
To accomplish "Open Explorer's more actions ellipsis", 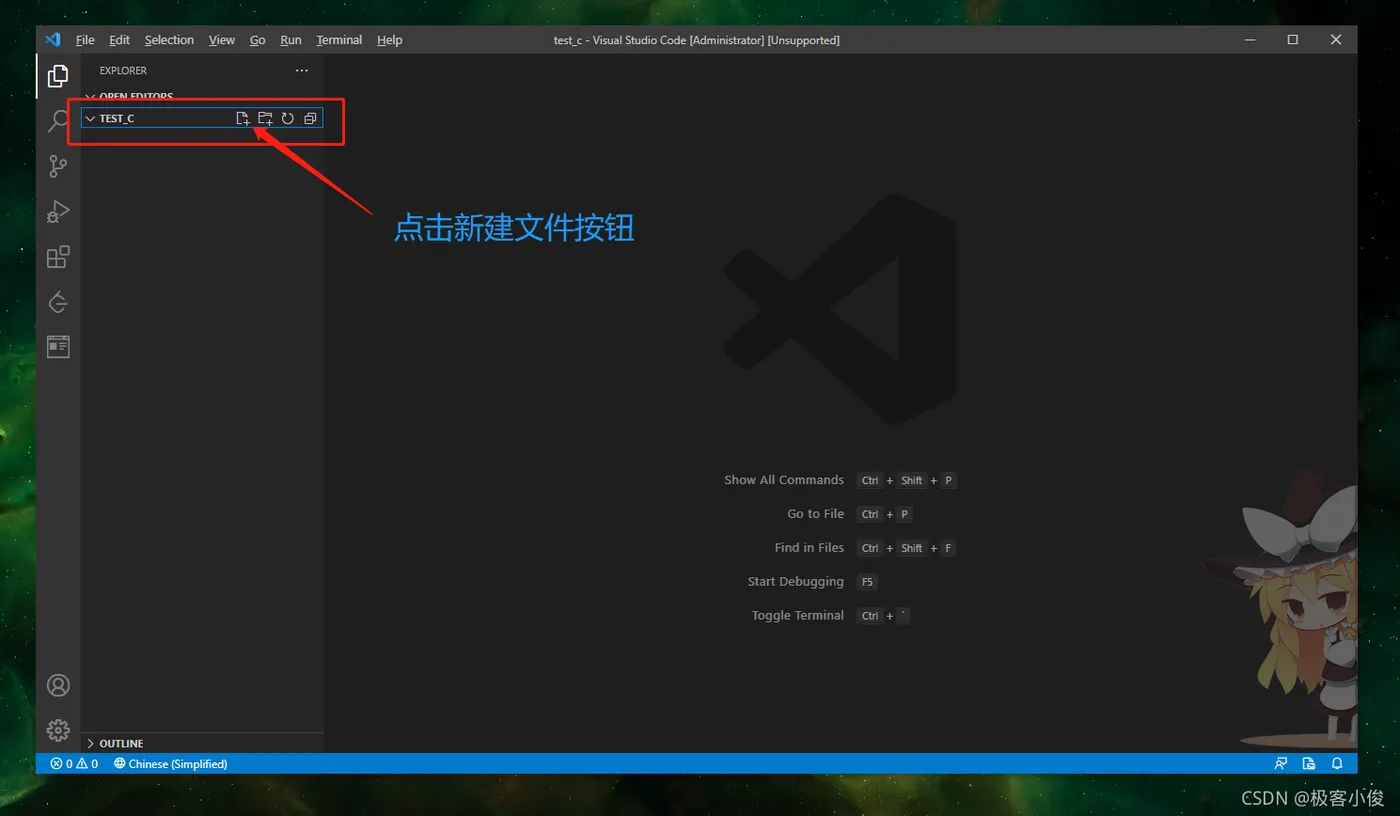I will tap(302, 71).
